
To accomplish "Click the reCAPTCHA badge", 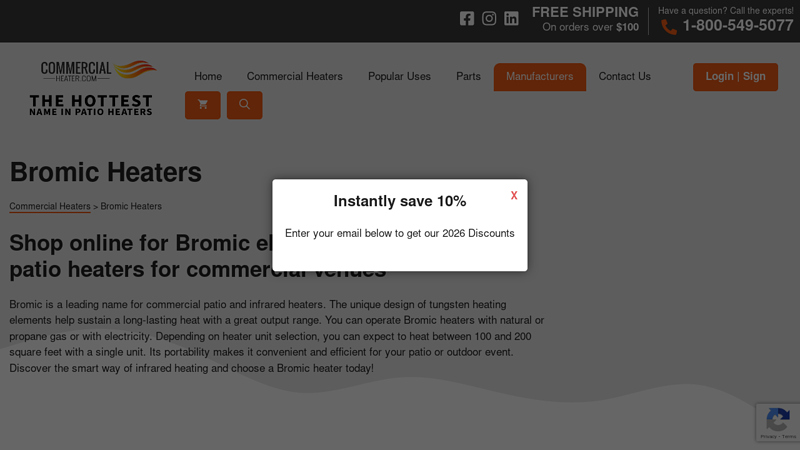I will pyautogui.click(x=778, y=423).
